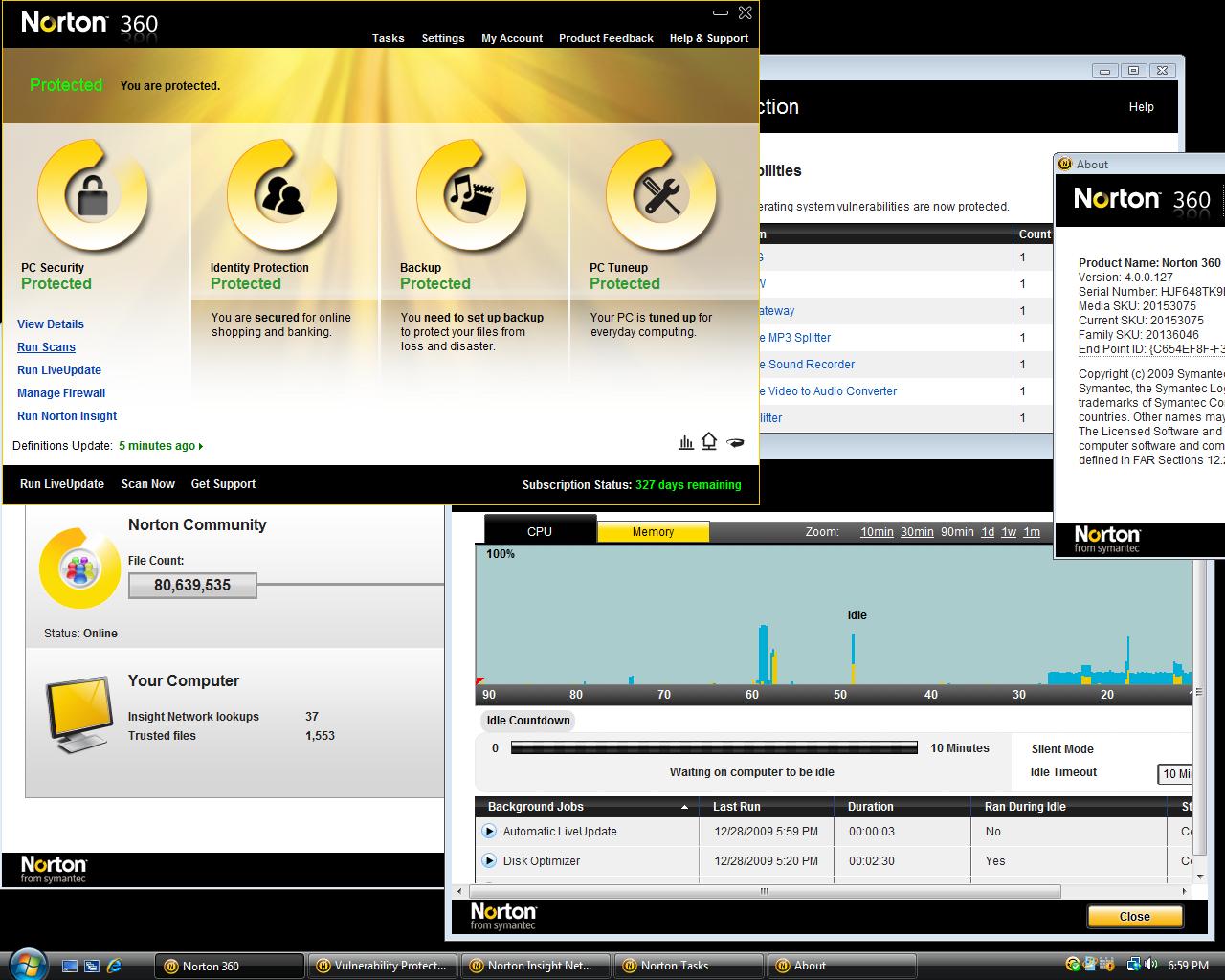Click the Run Norton Insight link
The width and height of the screenshot is (1225, 980).
click(67, 416)
